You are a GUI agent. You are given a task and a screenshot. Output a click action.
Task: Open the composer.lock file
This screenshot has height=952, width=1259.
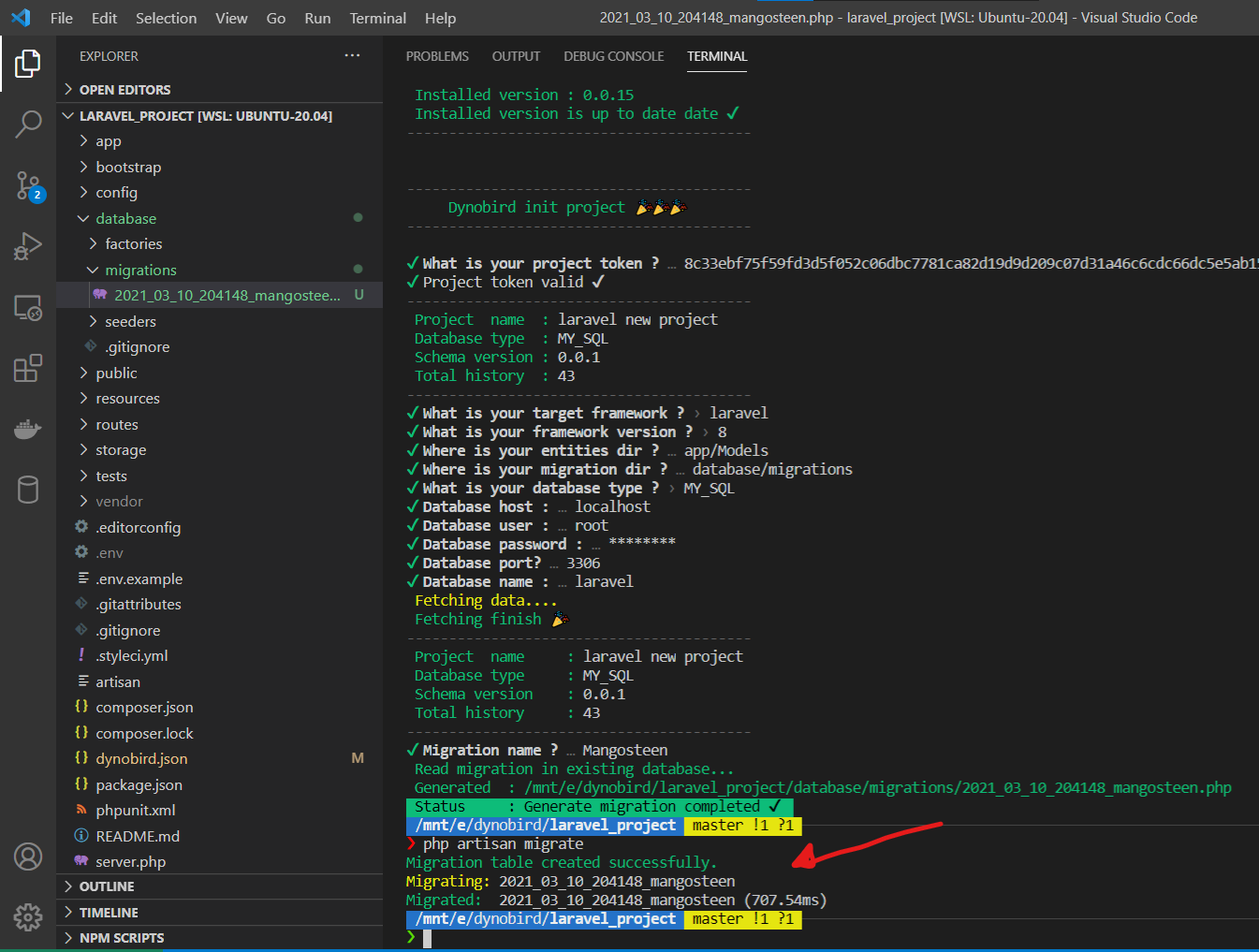coord(219,734)
